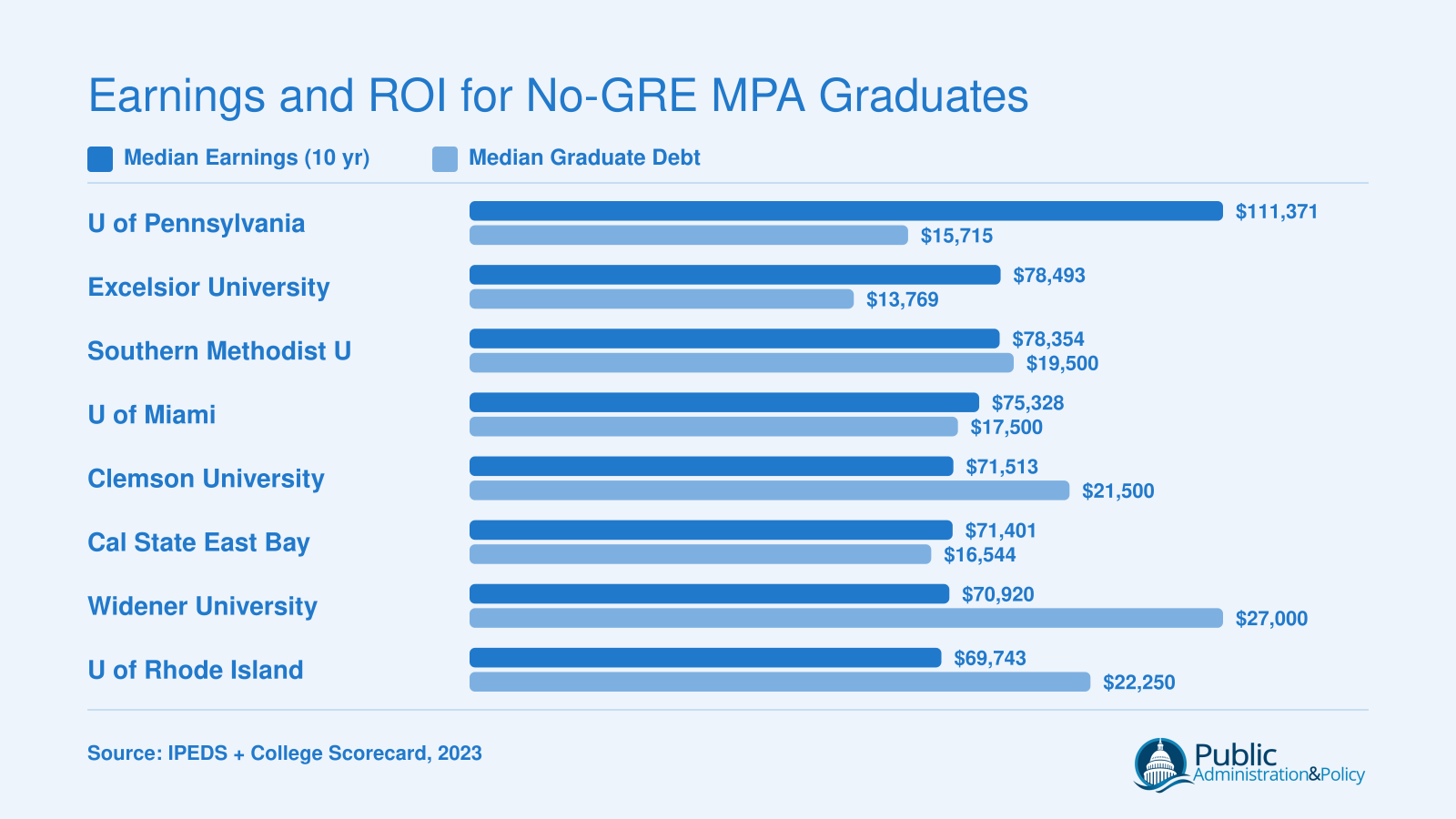Click the Cal State East Bay row label
This screenshot has height=819, width=1456.
(198, 542)
